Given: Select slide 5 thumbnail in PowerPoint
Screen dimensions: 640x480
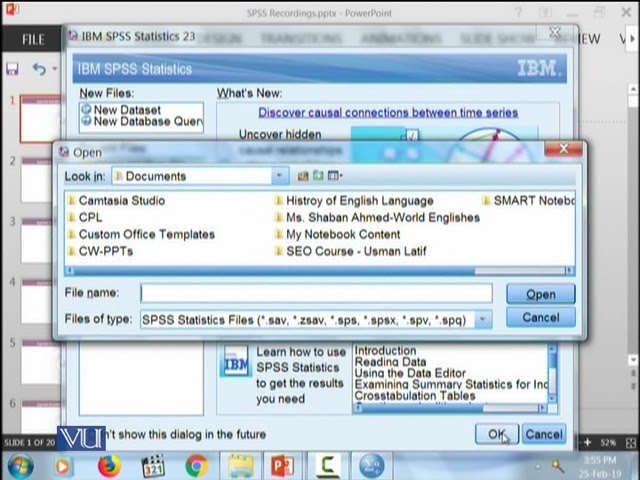Looking at the screenshot, I should click(x=41, y=362).
